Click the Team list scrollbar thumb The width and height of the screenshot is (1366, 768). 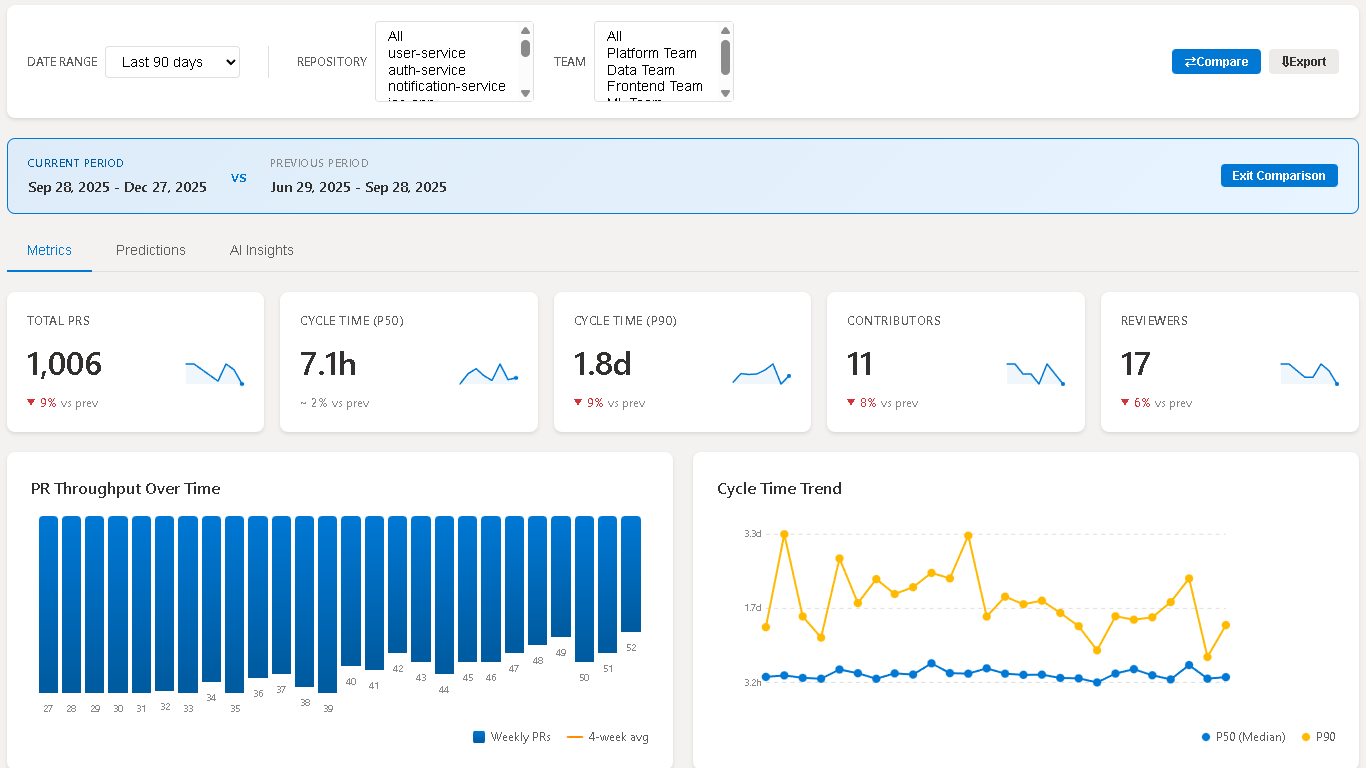pos(726,57)
